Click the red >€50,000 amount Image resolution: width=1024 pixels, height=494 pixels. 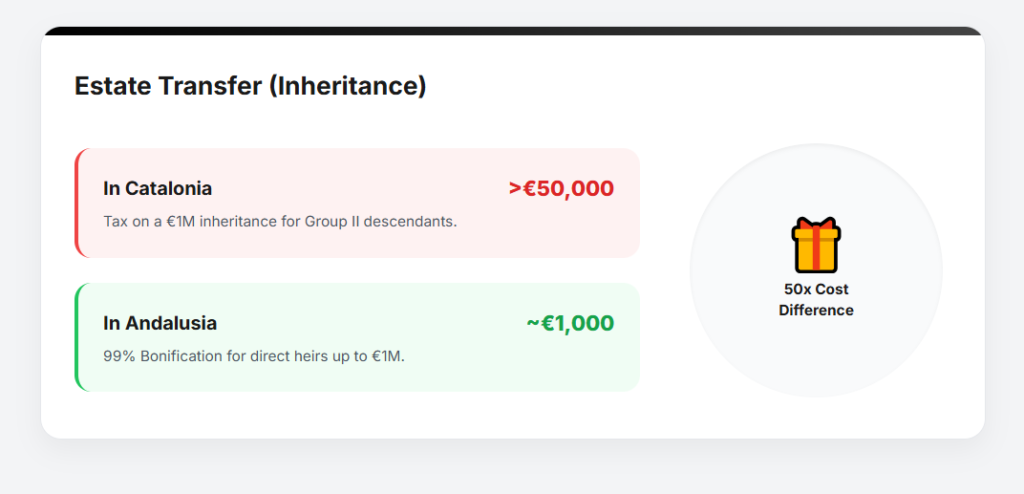point(561,188)
